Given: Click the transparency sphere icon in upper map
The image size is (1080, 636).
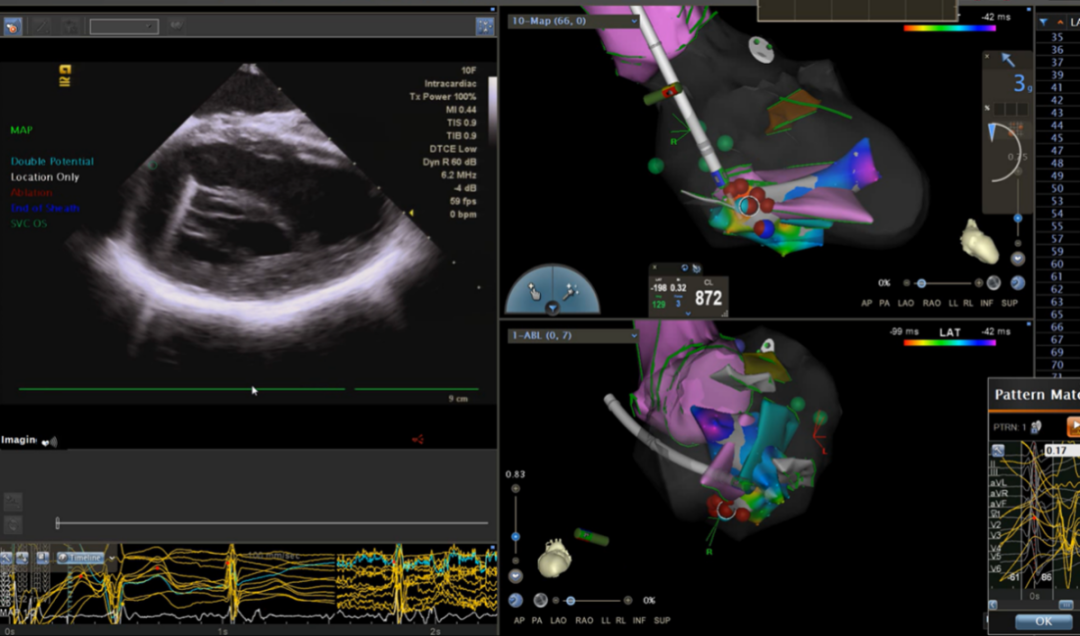Looking at the screenshot, I should pos(993,283).
